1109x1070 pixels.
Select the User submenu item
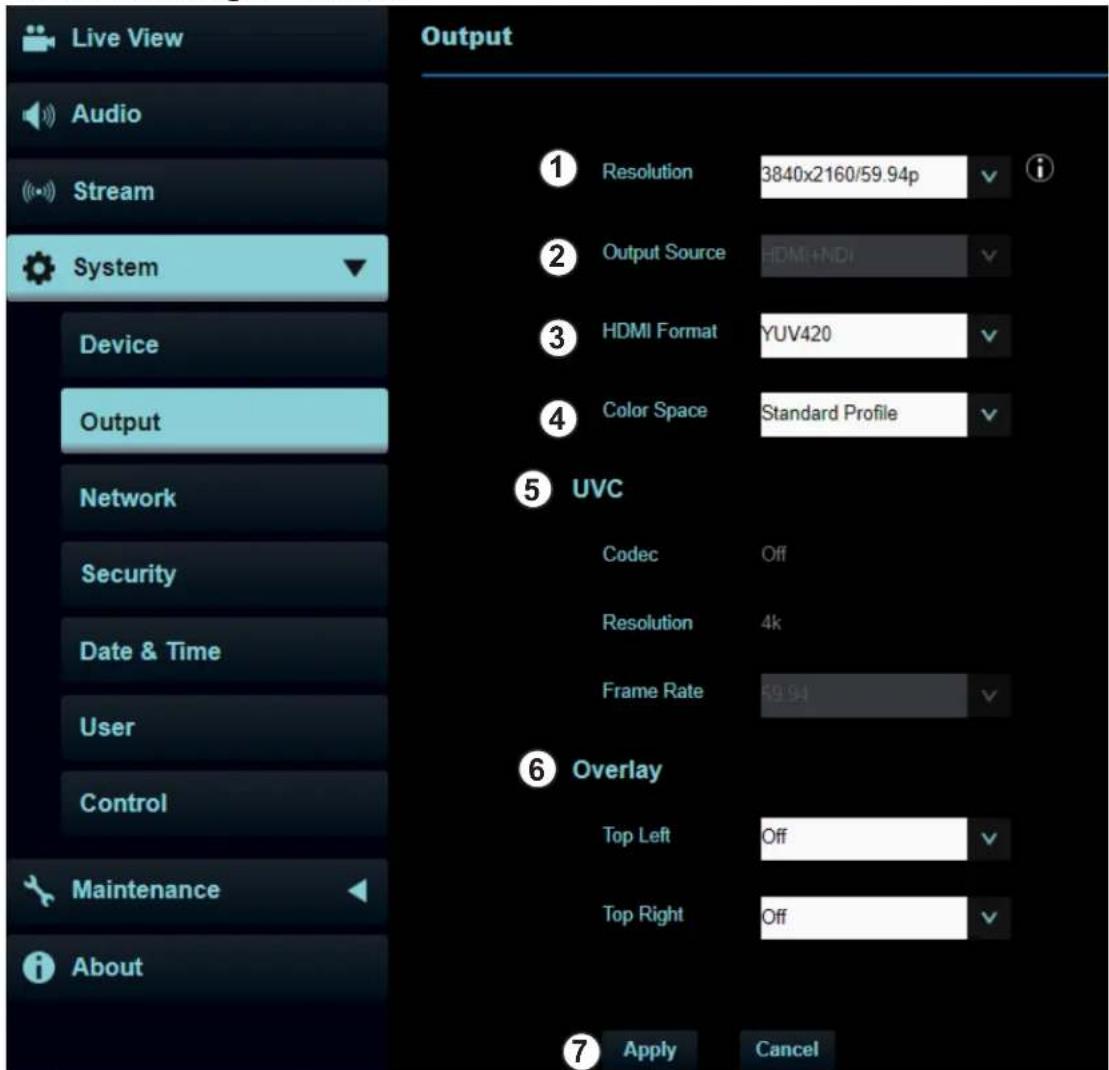[x=224, y=727]
